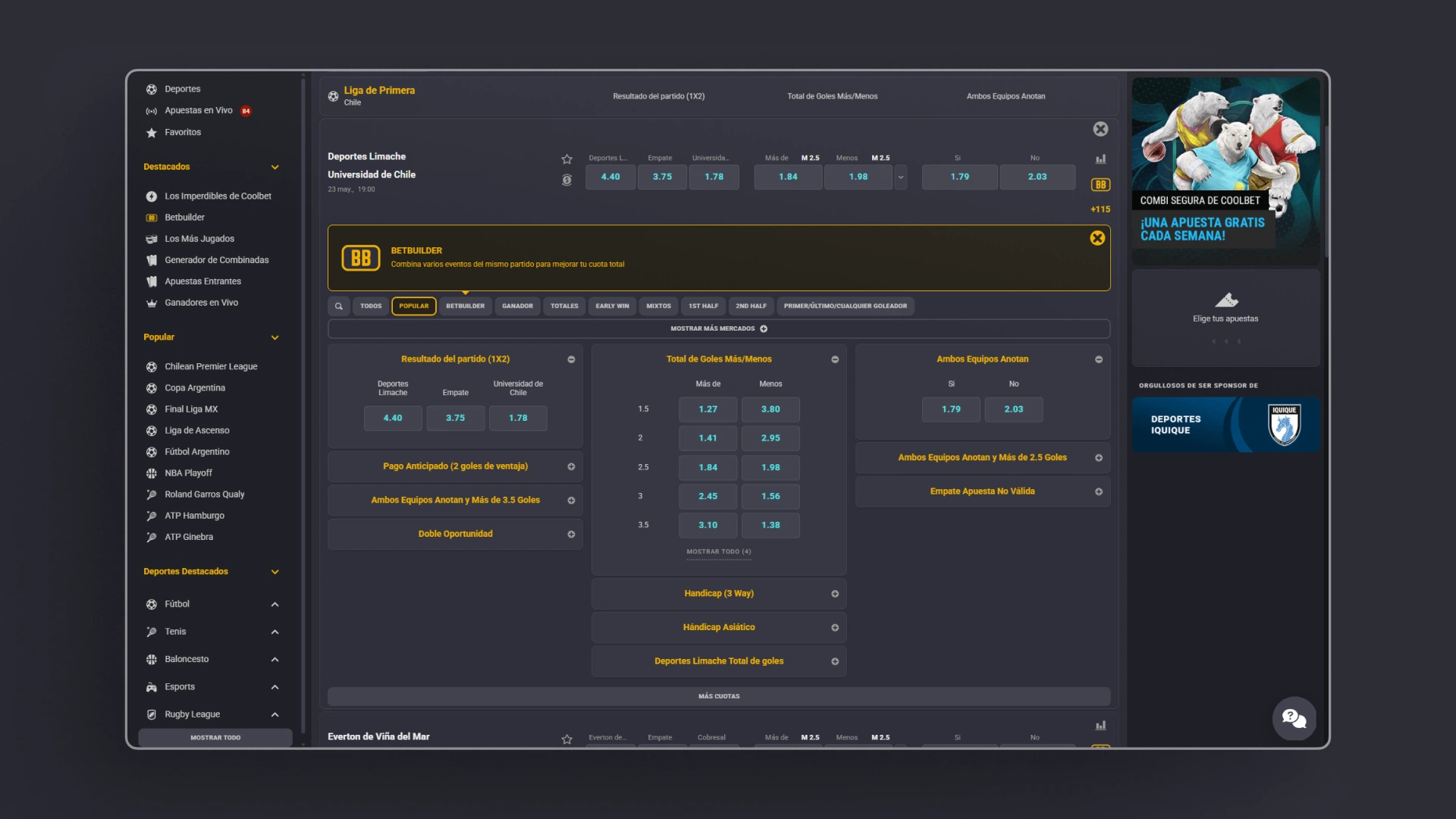Collapse Resultado del partido (1X2) market

click(571, 359)
